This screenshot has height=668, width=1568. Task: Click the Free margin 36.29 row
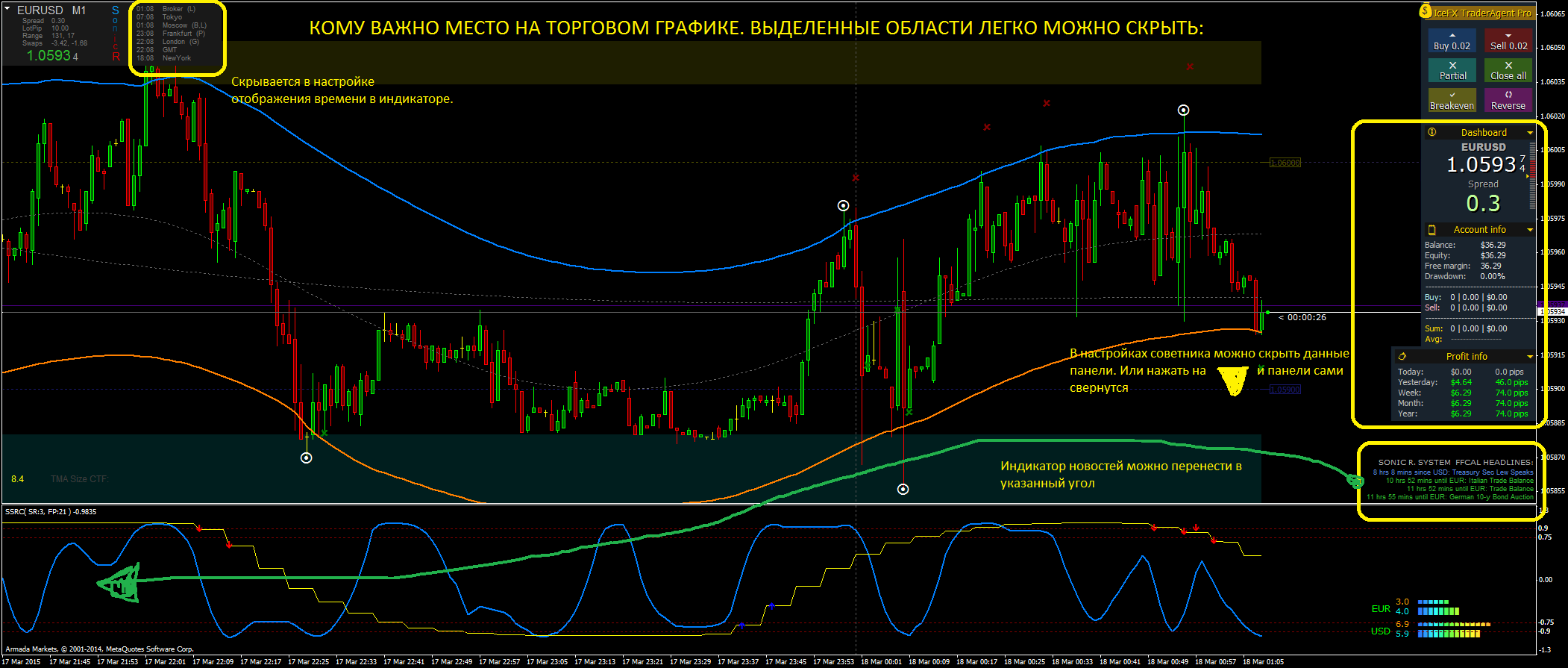click(x=1463, y=266)
